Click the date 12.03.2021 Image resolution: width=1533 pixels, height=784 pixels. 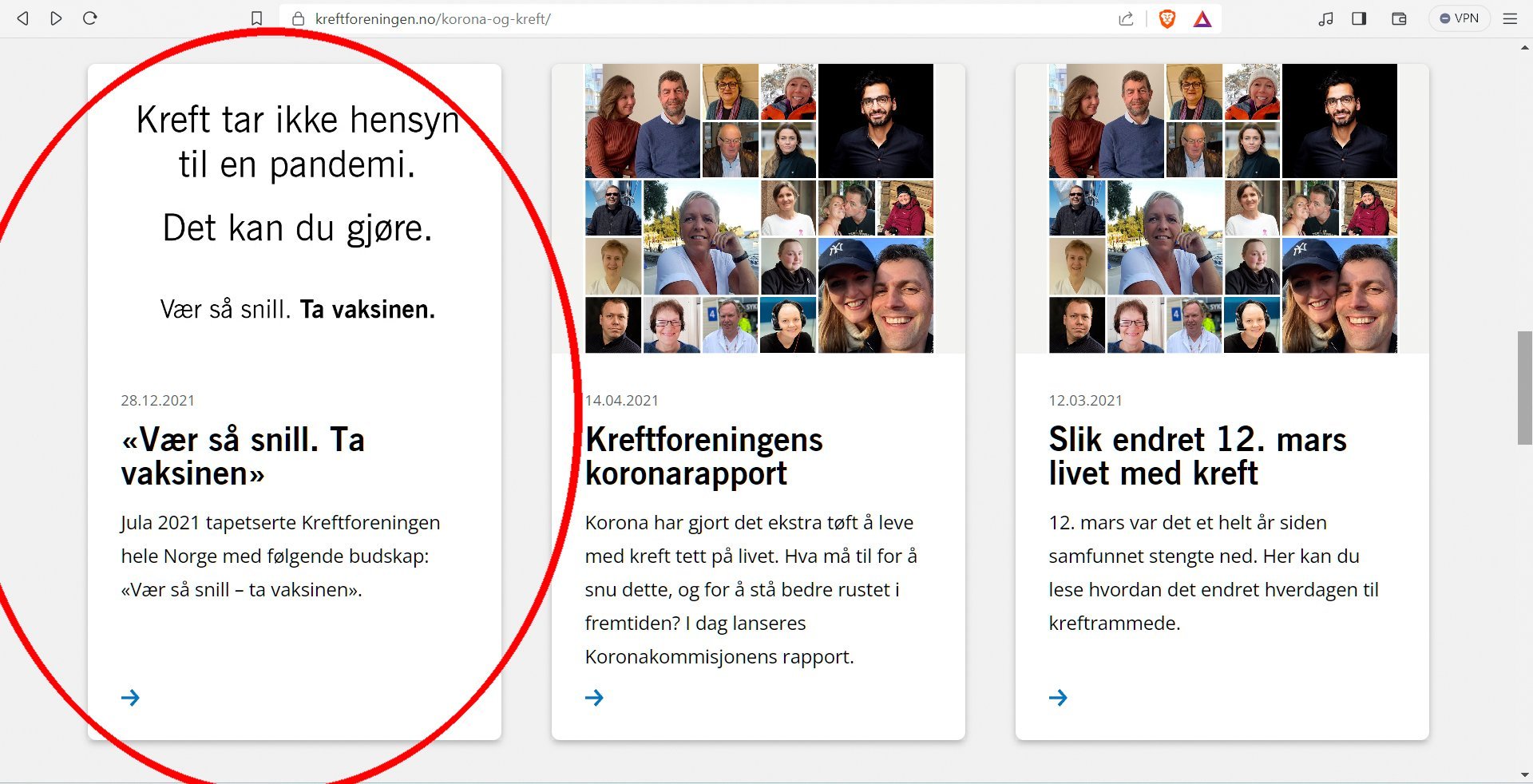[1085, 401]
